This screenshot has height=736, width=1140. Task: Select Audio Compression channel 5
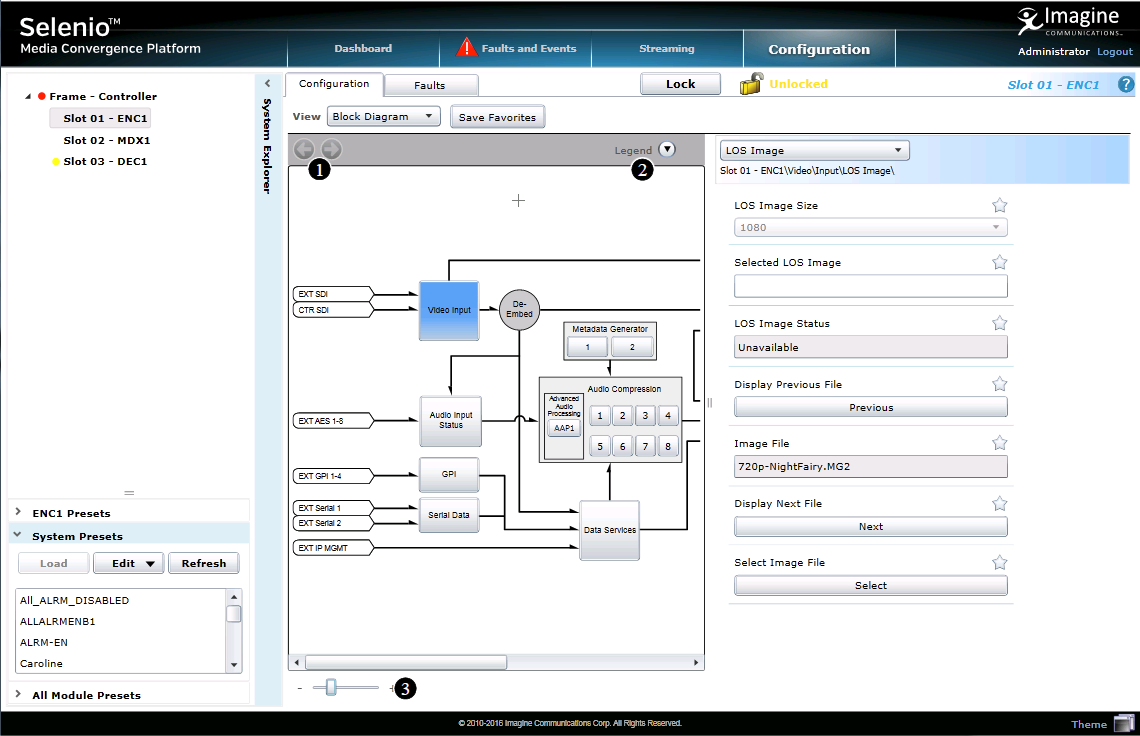(x=600, y=447)
